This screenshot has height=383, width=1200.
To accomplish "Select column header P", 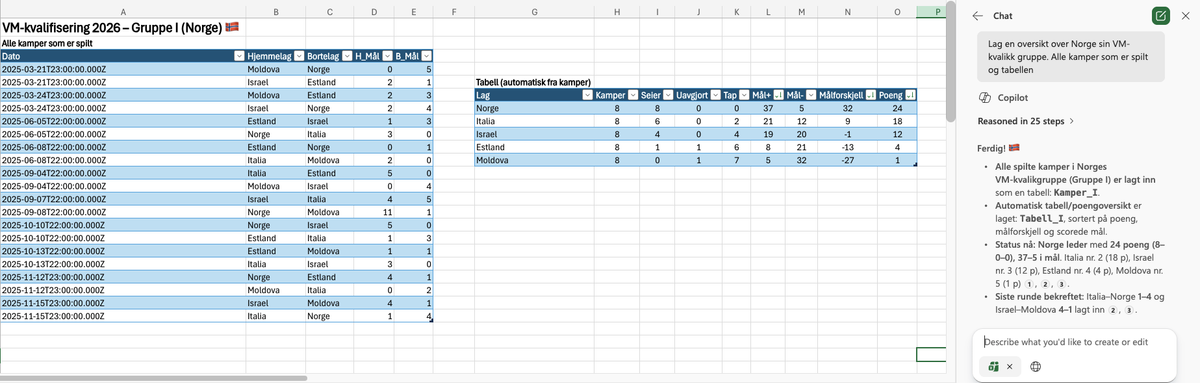I will click(937, 11).
